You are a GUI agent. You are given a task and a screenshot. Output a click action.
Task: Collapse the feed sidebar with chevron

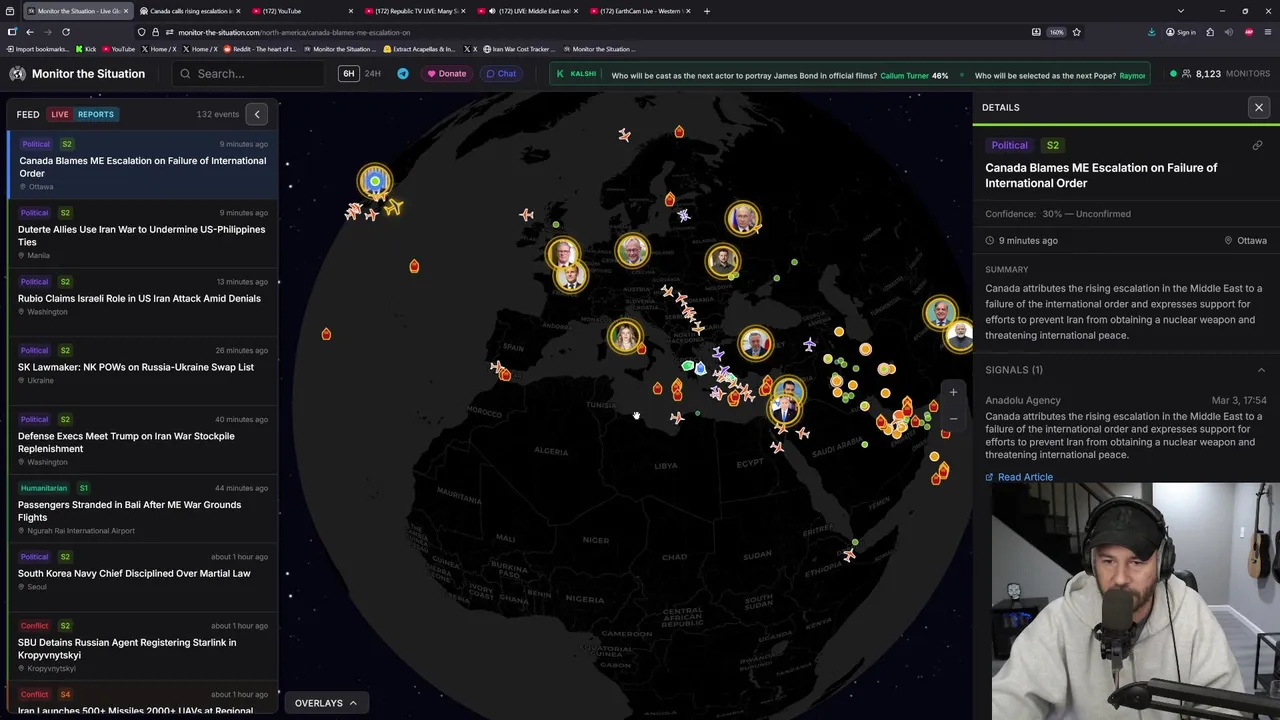[x=257, y=114]
